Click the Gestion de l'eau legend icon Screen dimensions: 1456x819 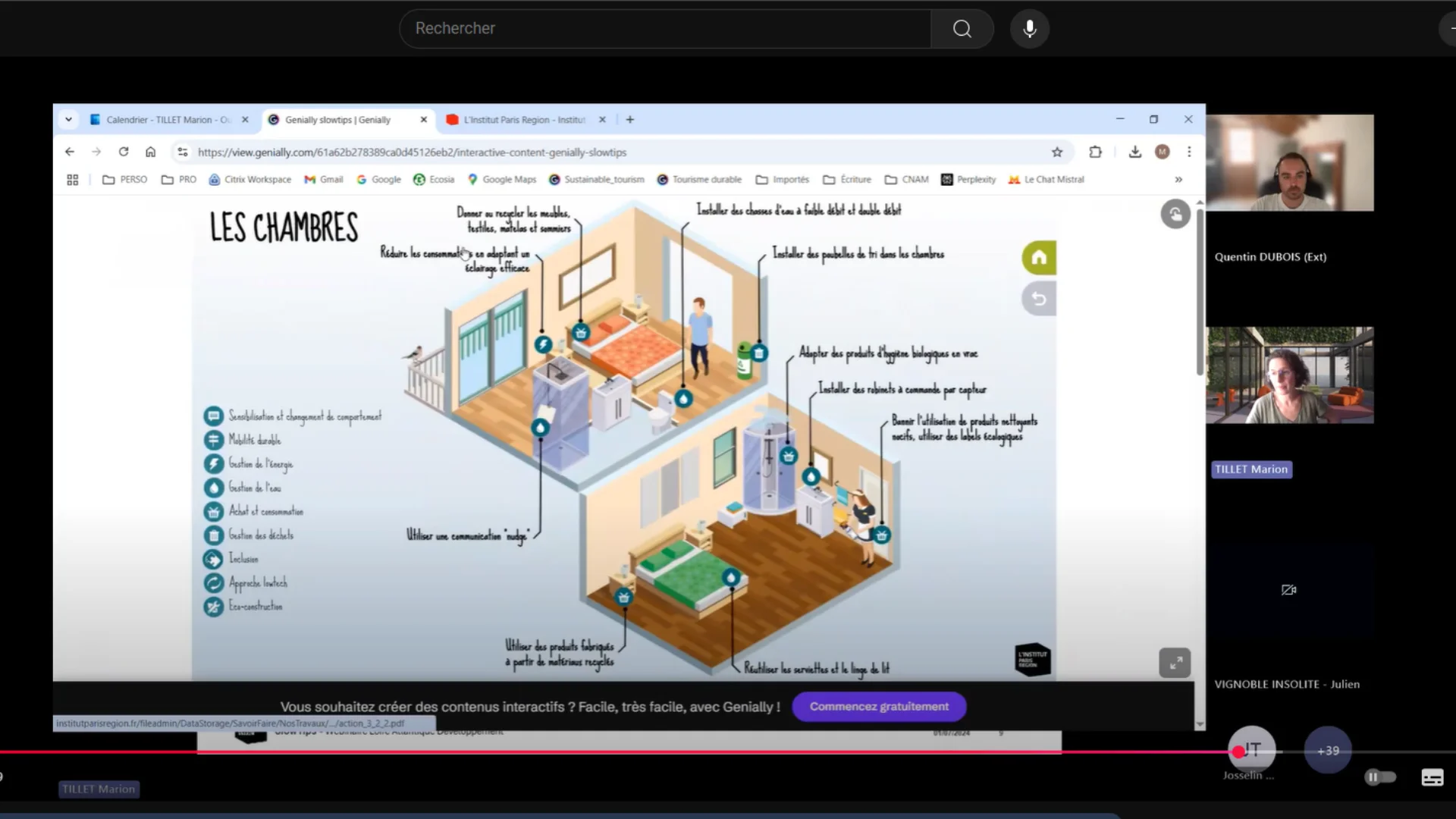[x=214, y=488]
